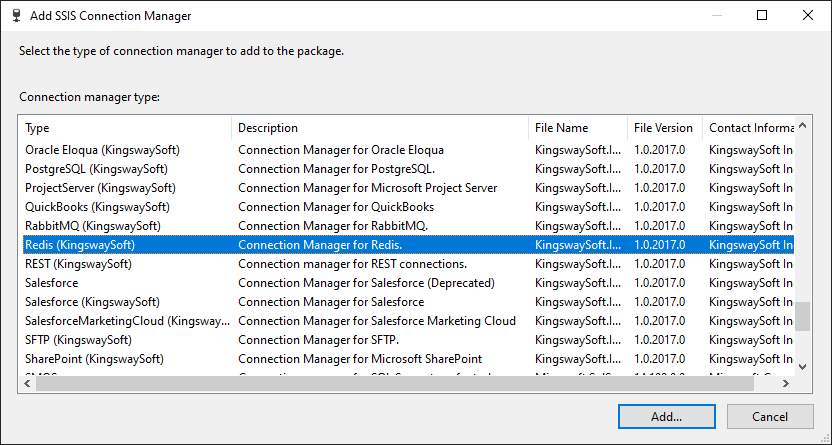
Task: Click the file name cell in PostgreSQL row
Action: (x=578, y=169)
